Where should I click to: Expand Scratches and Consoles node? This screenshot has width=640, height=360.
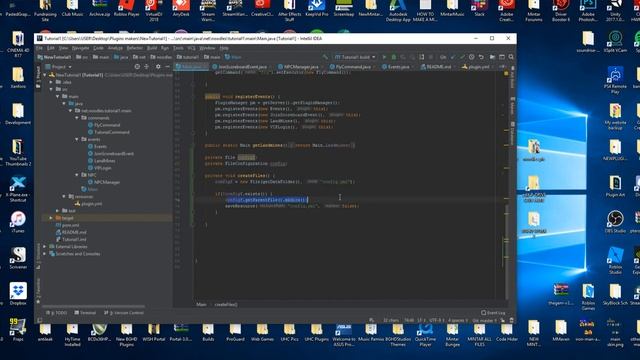45,254
